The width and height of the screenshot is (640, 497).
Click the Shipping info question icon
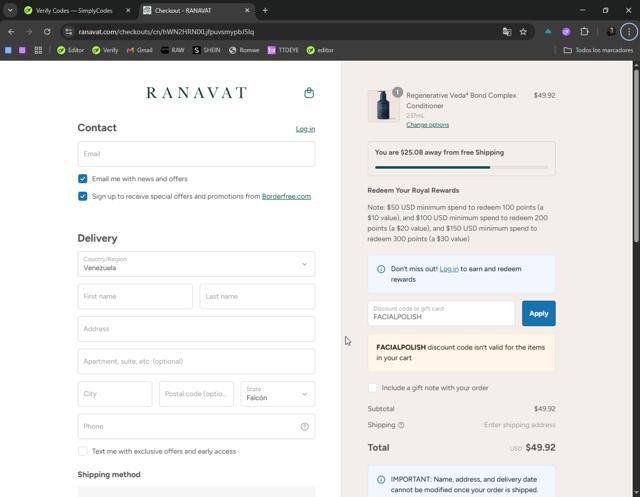(x=401, y=425)
